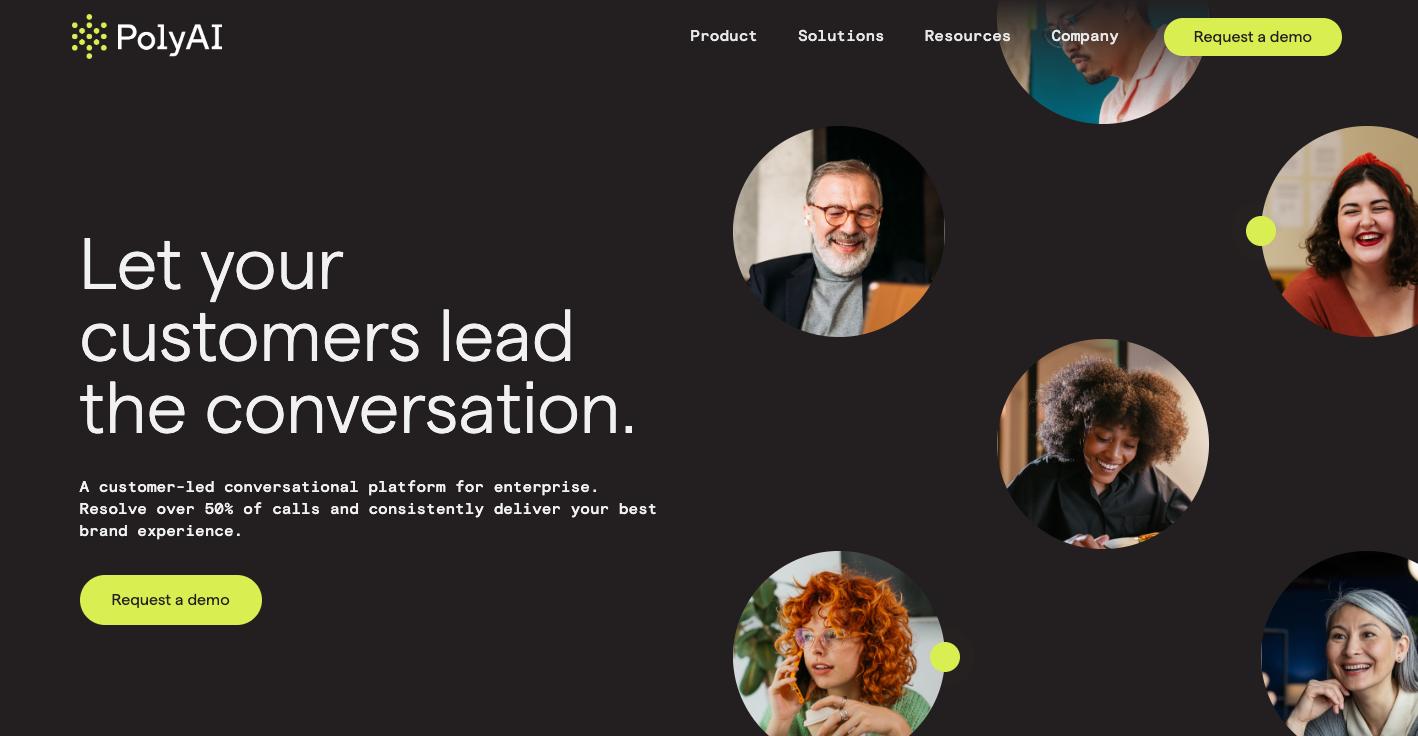Open the Product menu
Viewport: 1418px width, 736px height.
coord(723,36)
